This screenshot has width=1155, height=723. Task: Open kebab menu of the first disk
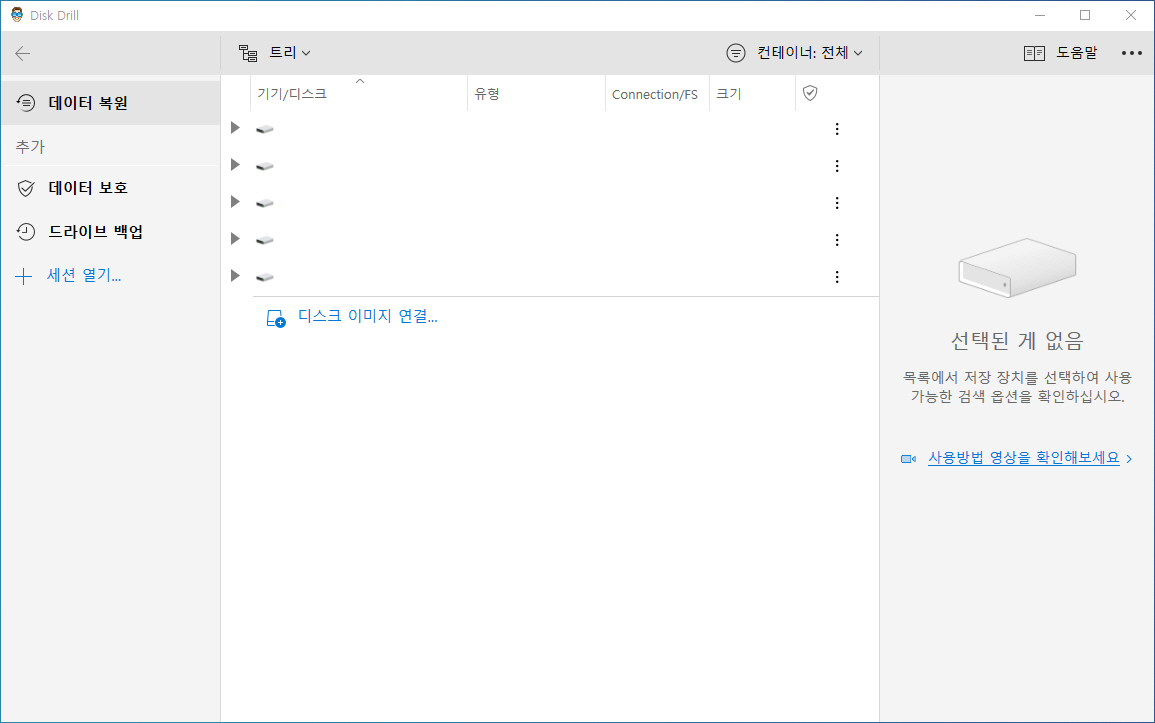pyautogui.click(x=837, y=129)
